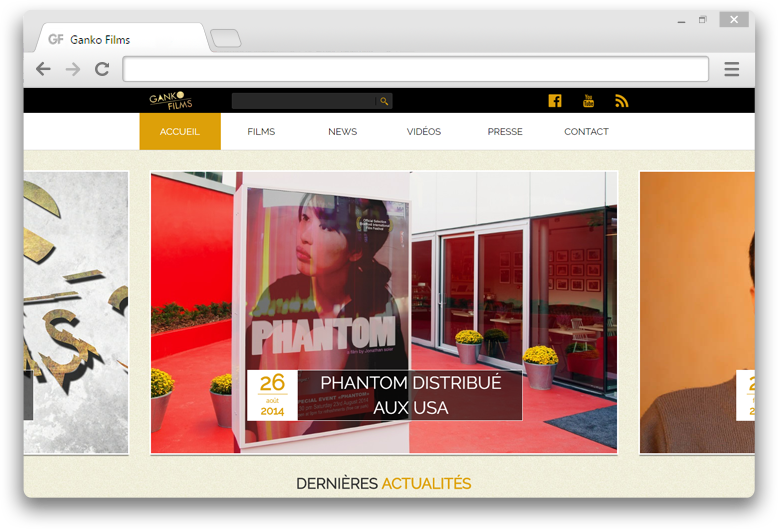The image size is (778, 529).
Task: Open the Ganko Films Facebook page icon
Action: tap(555, 101)
